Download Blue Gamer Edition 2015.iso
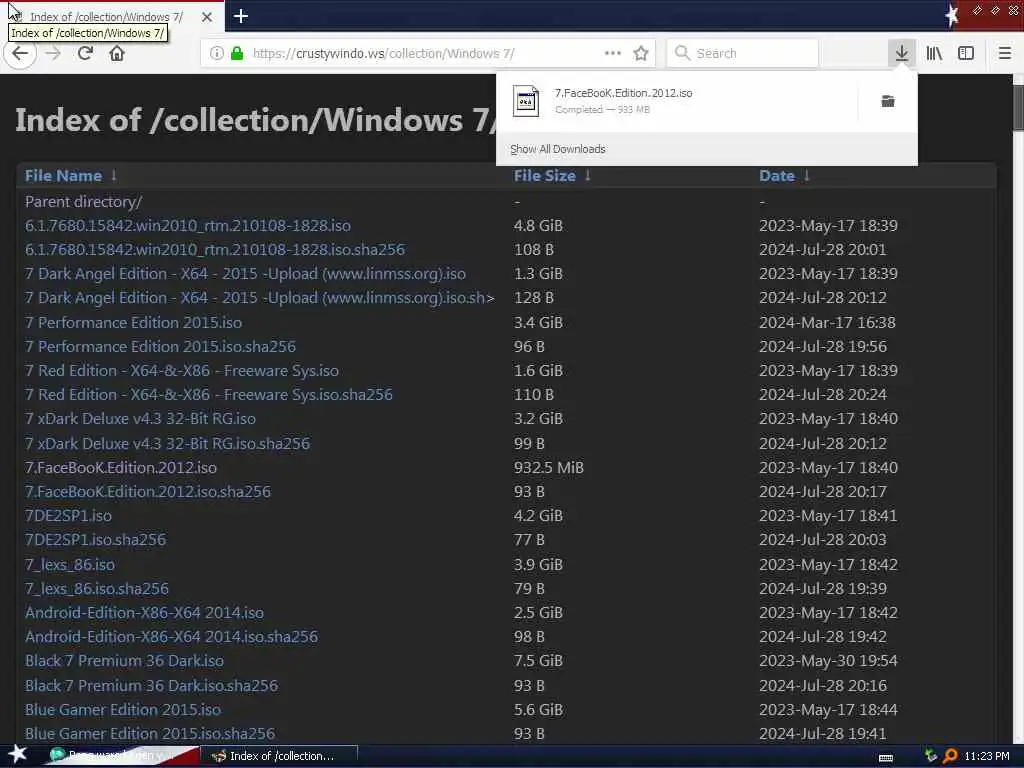1024x768 pixels. (x=123, y=709)
